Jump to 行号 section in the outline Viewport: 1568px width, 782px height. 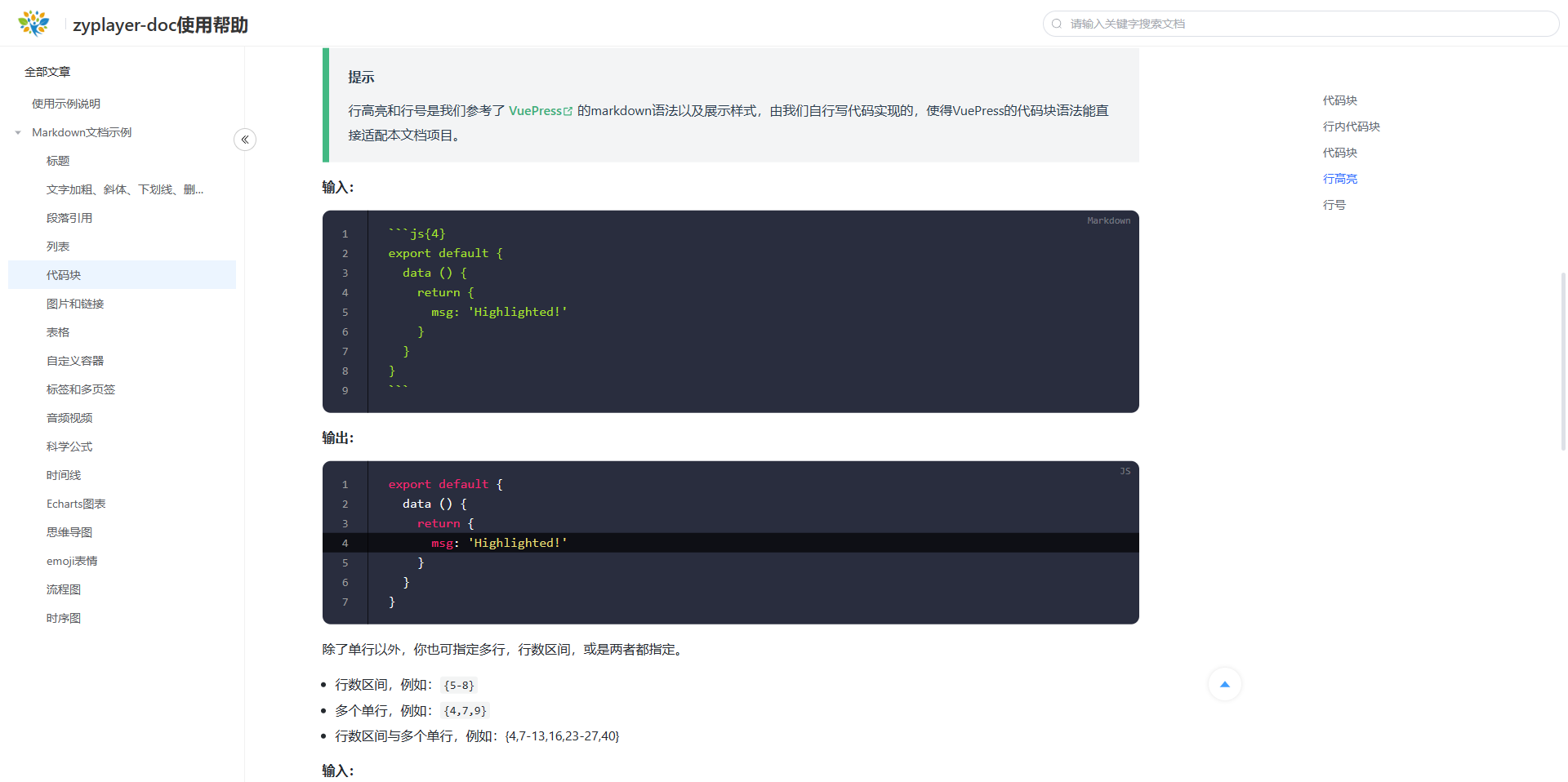(x=1334, y=205)
